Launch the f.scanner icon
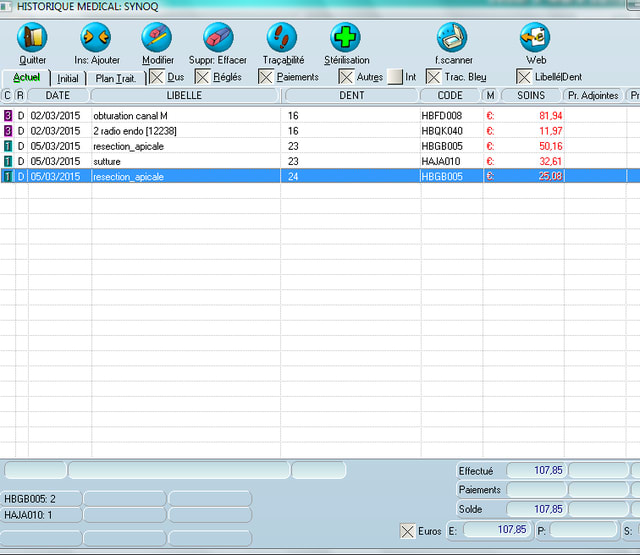This screenshot has height=555, width=640. click(453, 38)
